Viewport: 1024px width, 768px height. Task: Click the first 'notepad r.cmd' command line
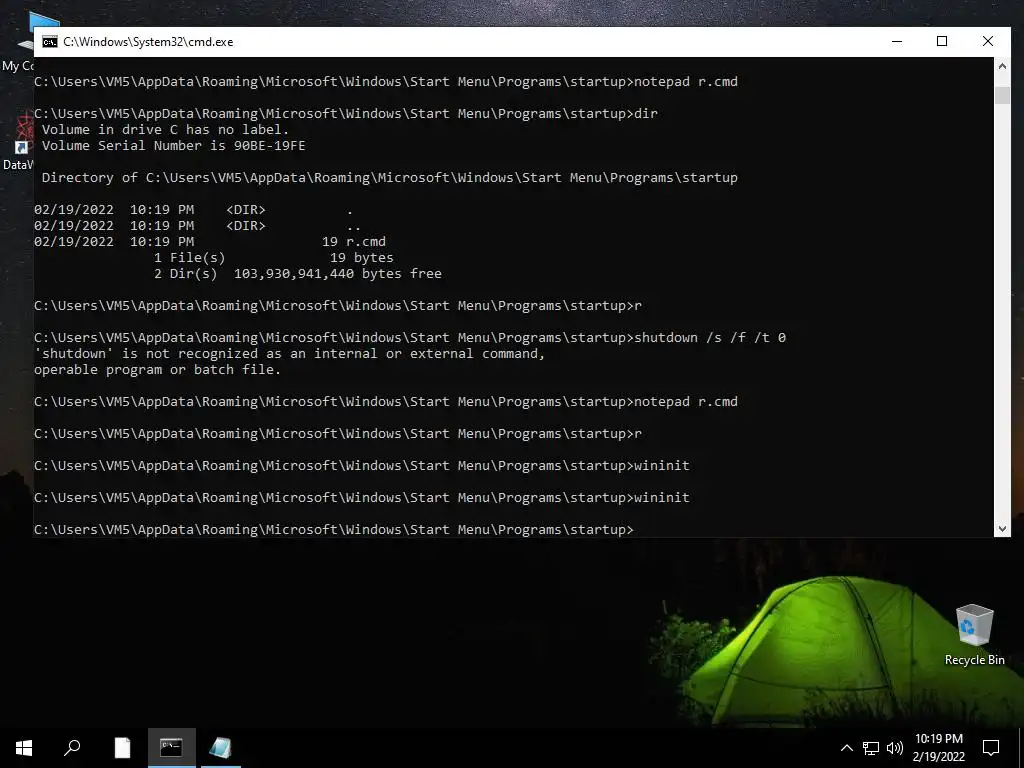(386, 82)
